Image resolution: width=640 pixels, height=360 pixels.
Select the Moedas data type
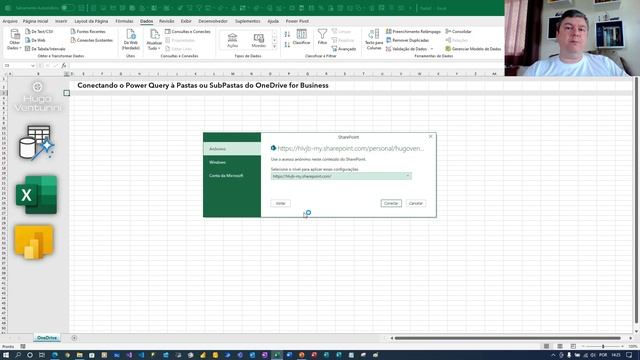pos(258,40)
